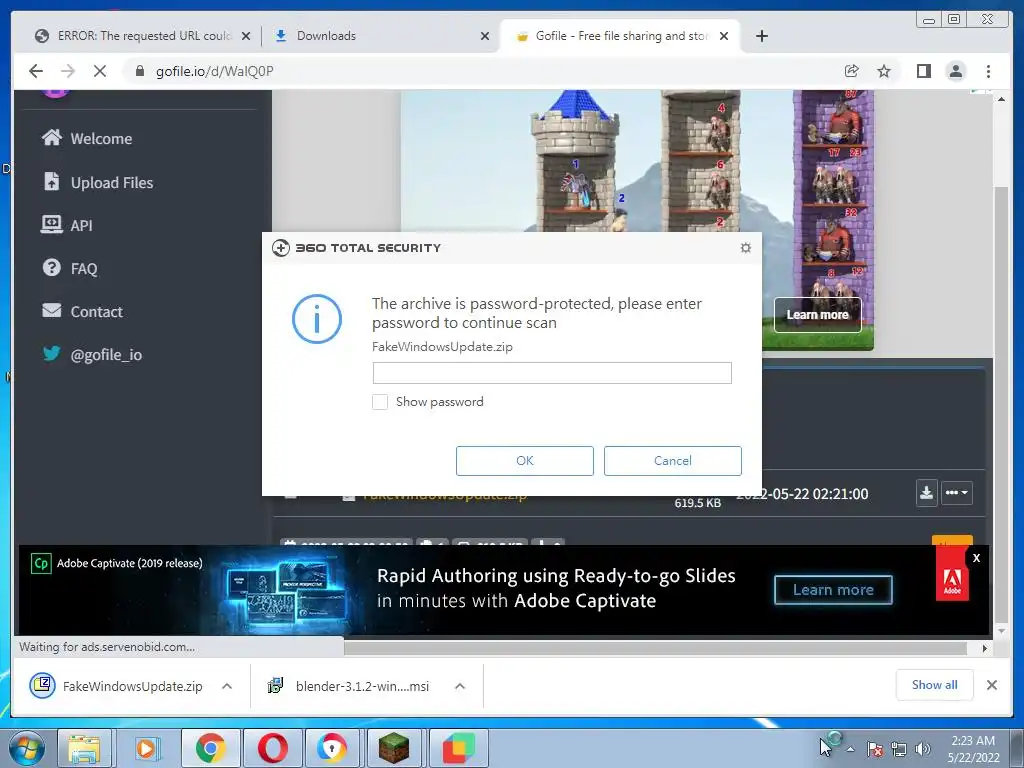Expand the file options ellipsis dropdown
Screen dimensions: 1024x768
pyautogui.click(x=957, y=492)
